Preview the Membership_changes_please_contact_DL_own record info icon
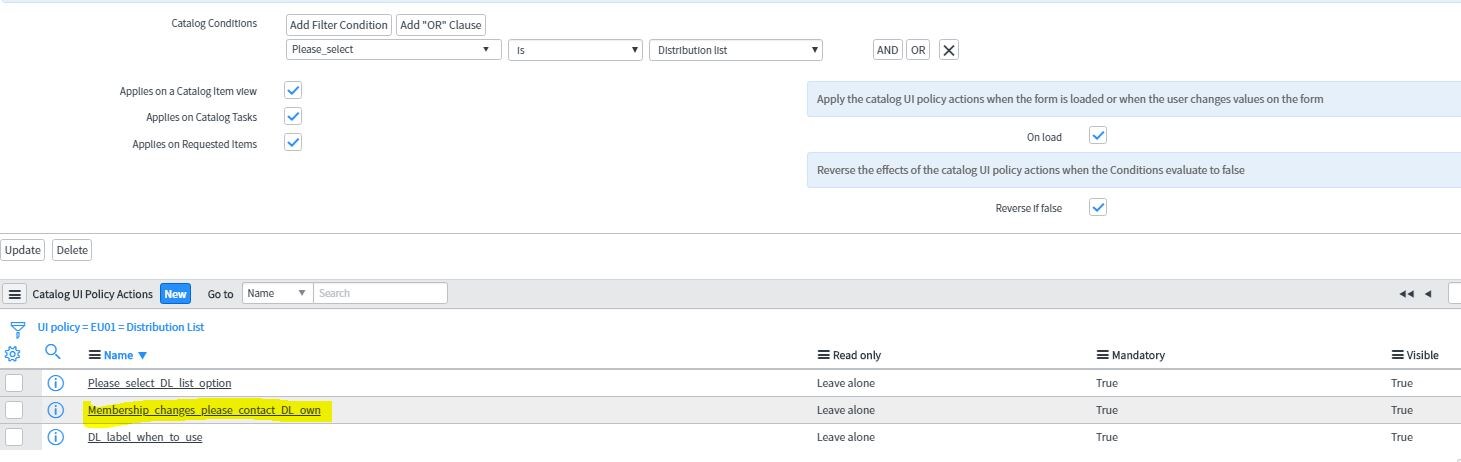The width and height of the screenshot is (1461, 462). coord(56,410)
